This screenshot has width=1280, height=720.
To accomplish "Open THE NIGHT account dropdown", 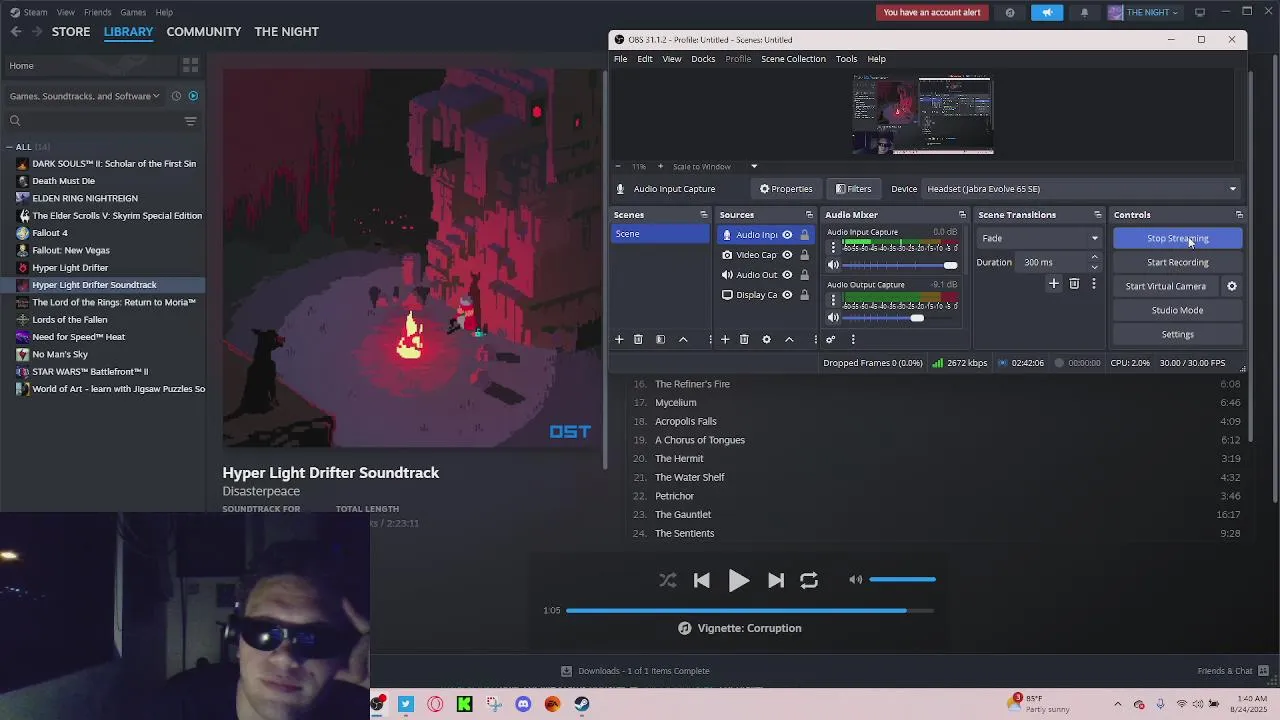I will [1144, 12].
